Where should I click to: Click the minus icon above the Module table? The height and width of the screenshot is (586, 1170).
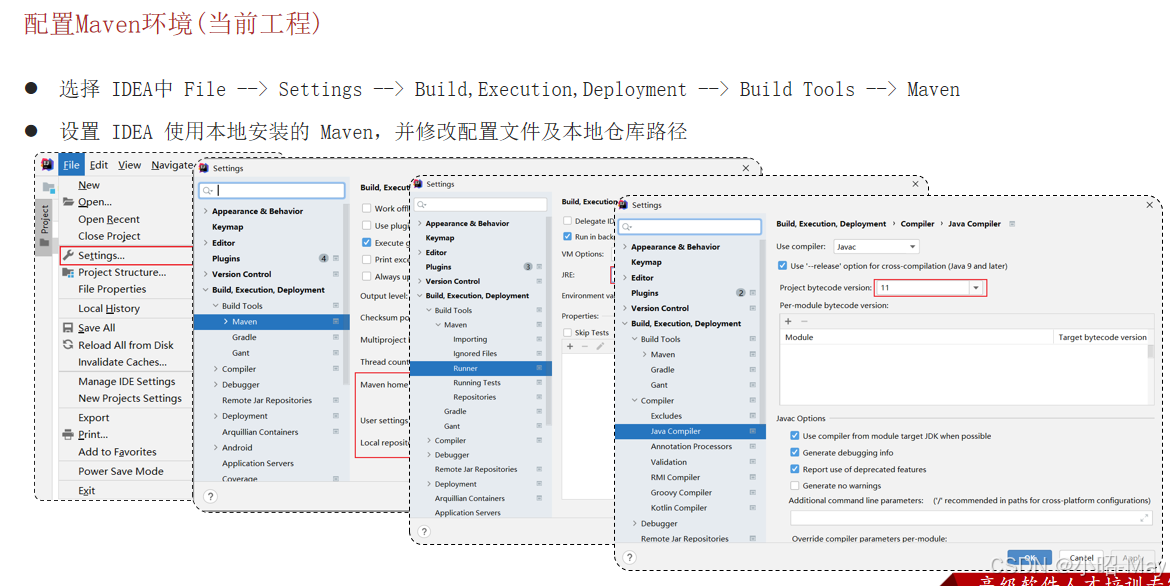coord(804,321)
